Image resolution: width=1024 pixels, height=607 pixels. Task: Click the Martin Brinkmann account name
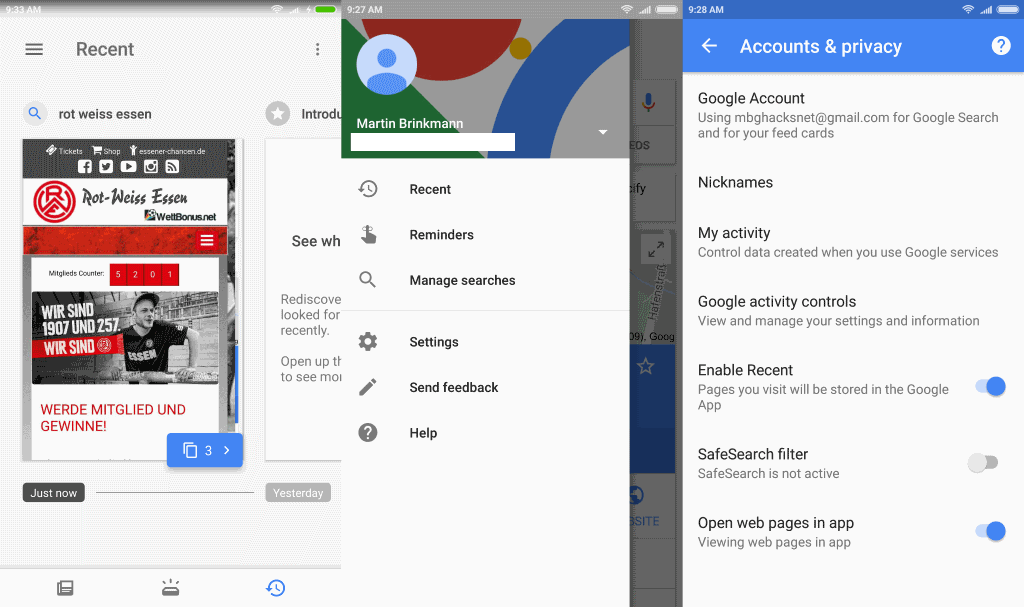pyautogui.click(x=409, y=123)
